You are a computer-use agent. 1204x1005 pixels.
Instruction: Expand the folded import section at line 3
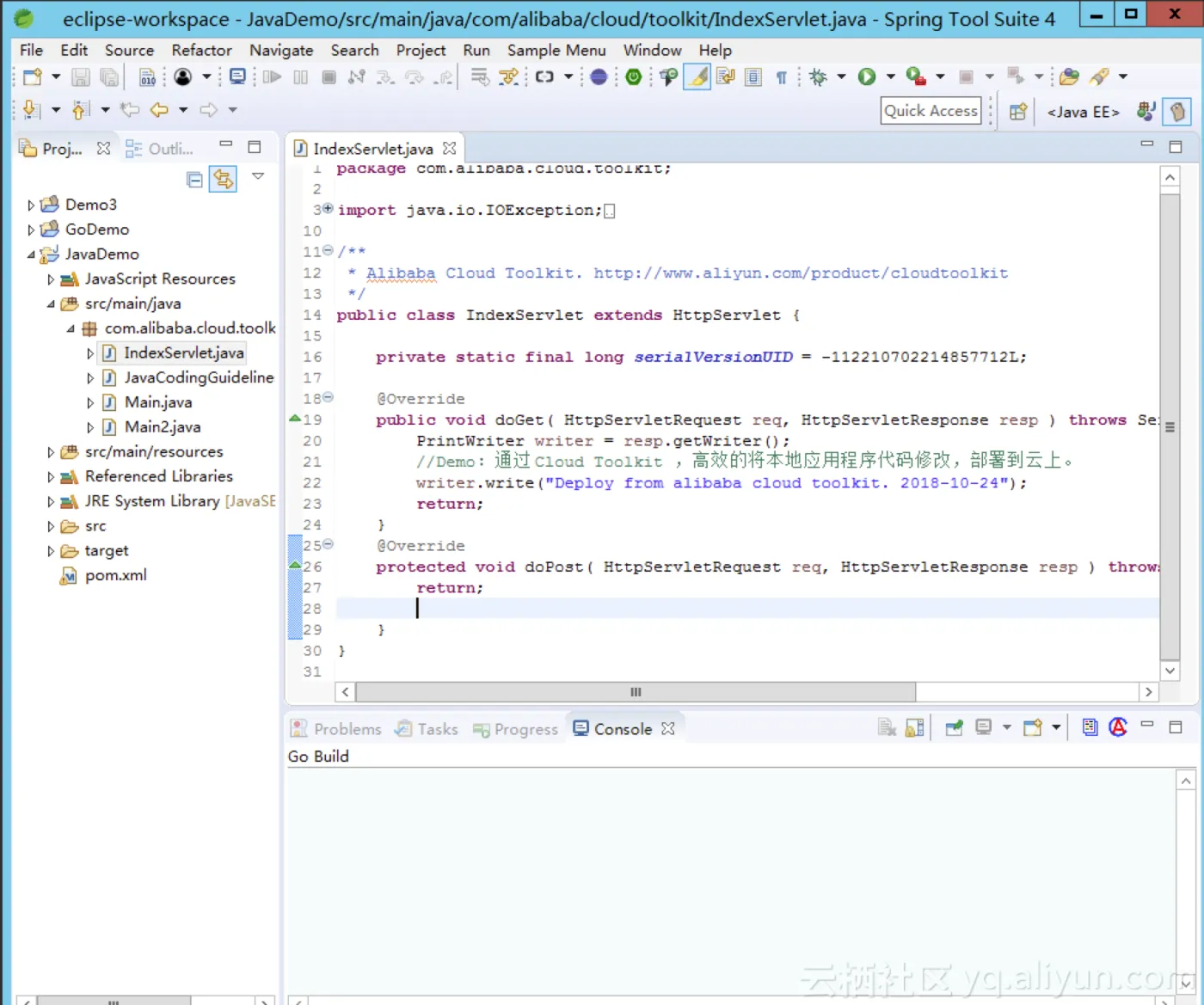pos(328,209)
